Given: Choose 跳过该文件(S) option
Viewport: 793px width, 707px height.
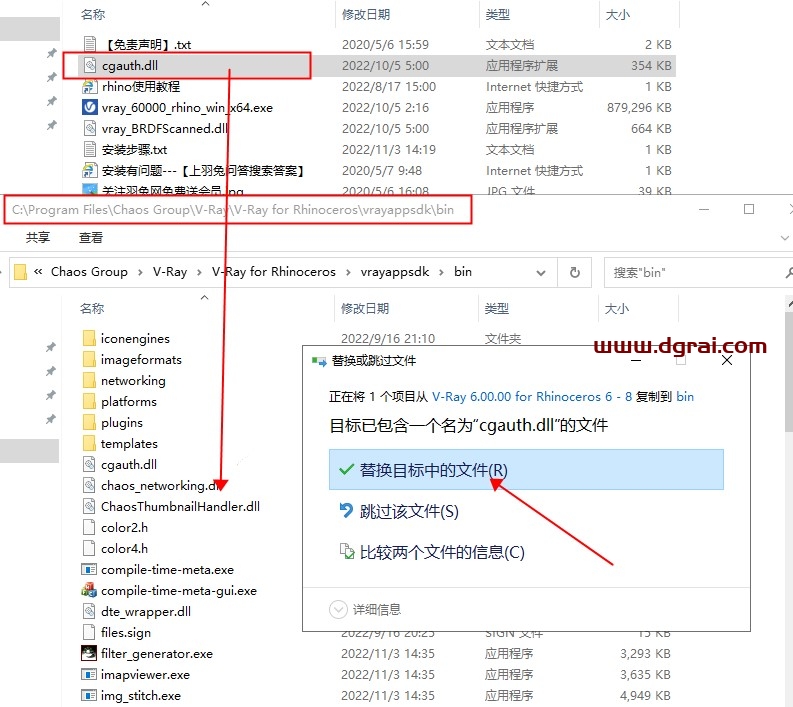Looking at the screenshot, I should (408, 512).
